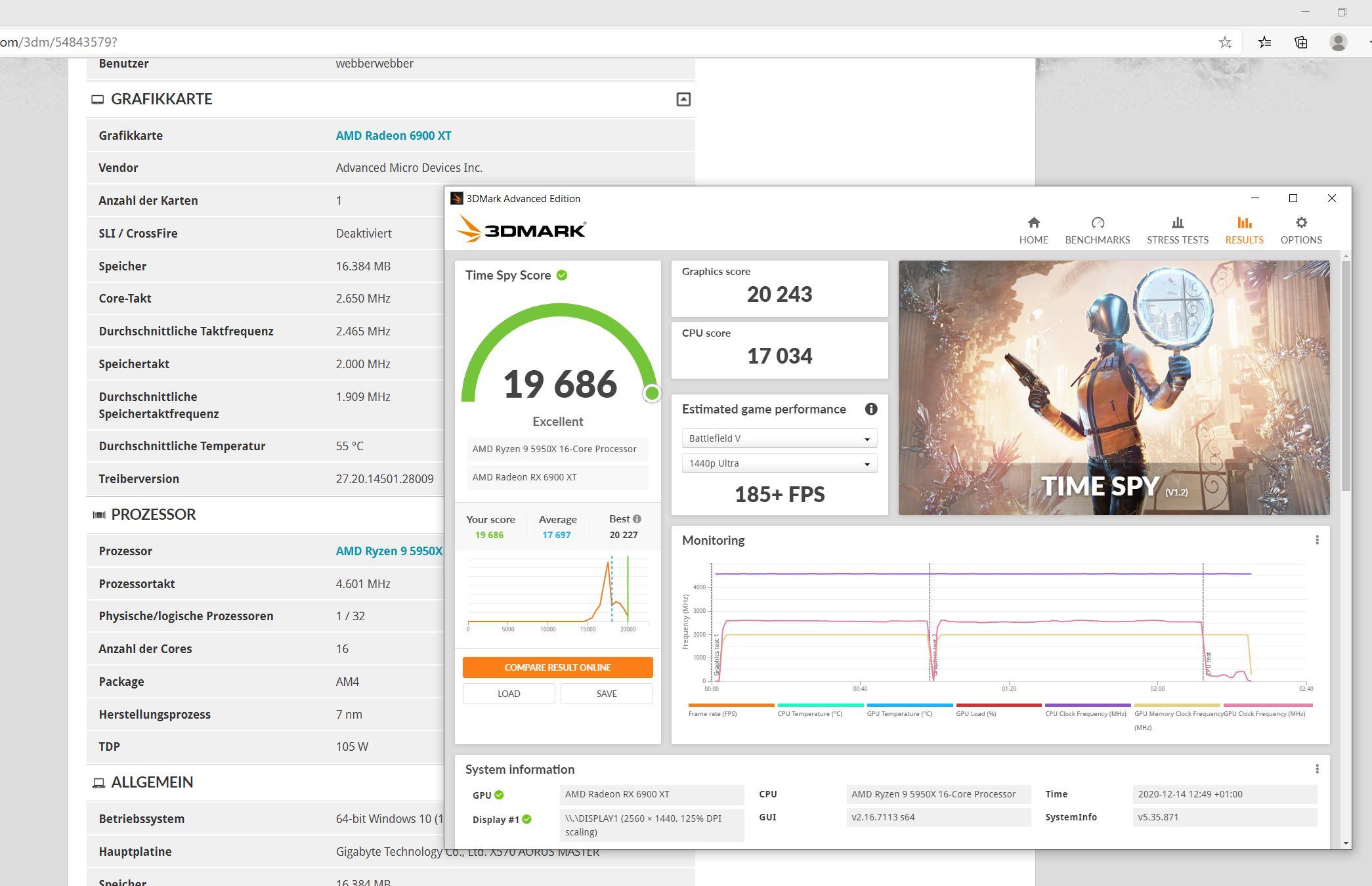This screenshot has width=1372, height=886.
Task: Click the Load button
Action: point(509,694)
